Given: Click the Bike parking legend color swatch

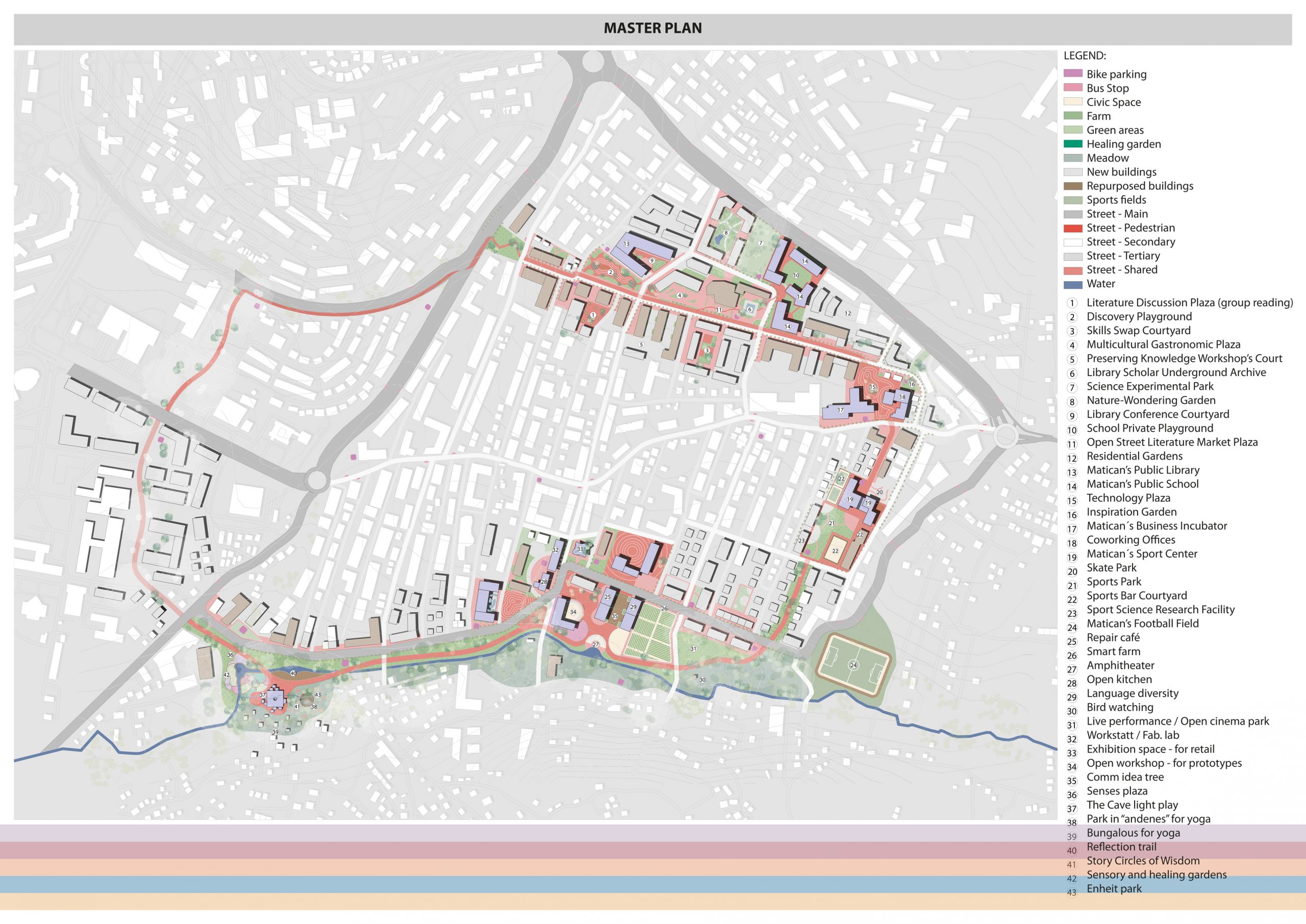Looking at the screenshot, I should tap(1073, 74).
